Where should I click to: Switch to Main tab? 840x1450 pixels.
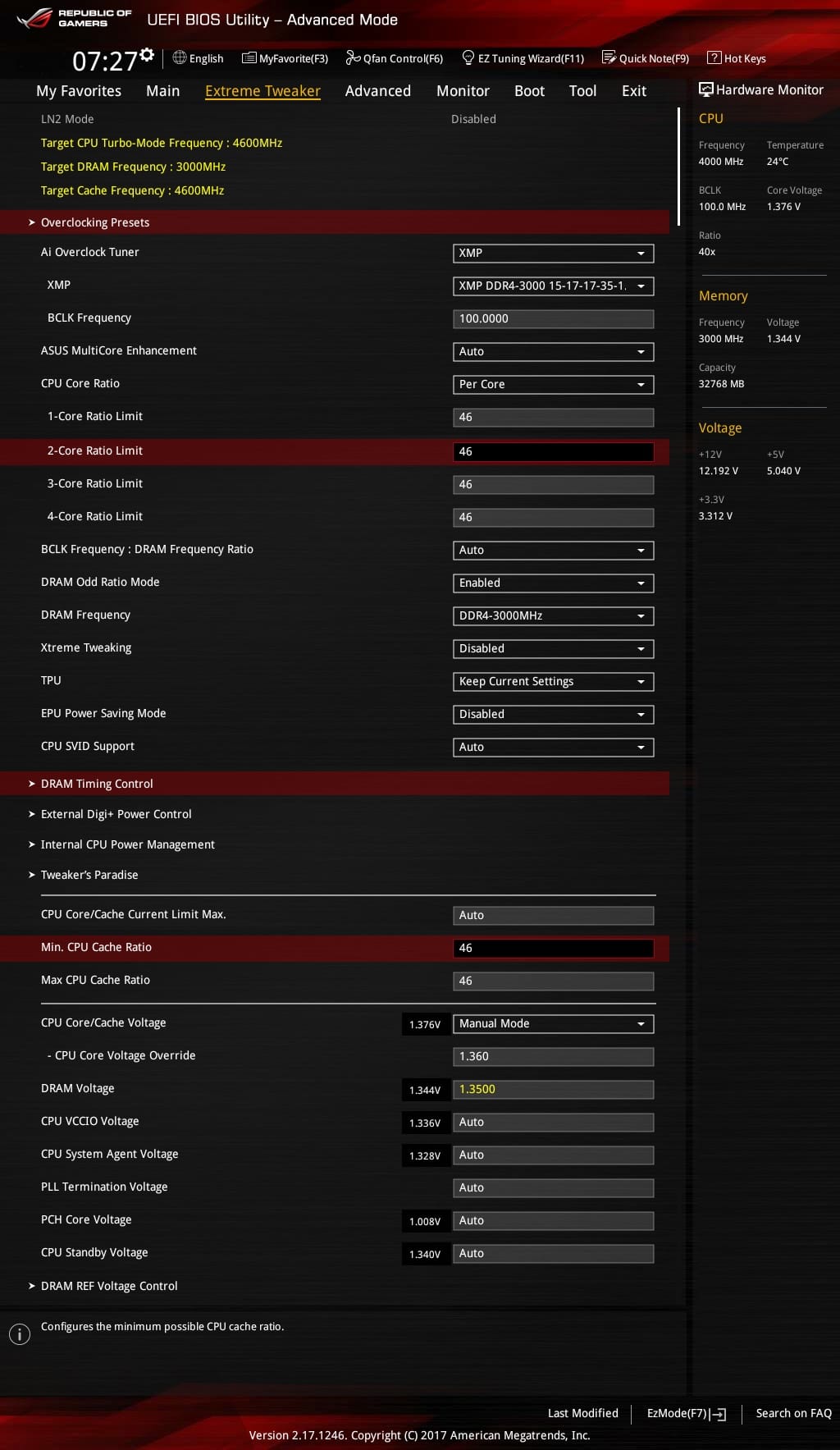click(162, 91)
